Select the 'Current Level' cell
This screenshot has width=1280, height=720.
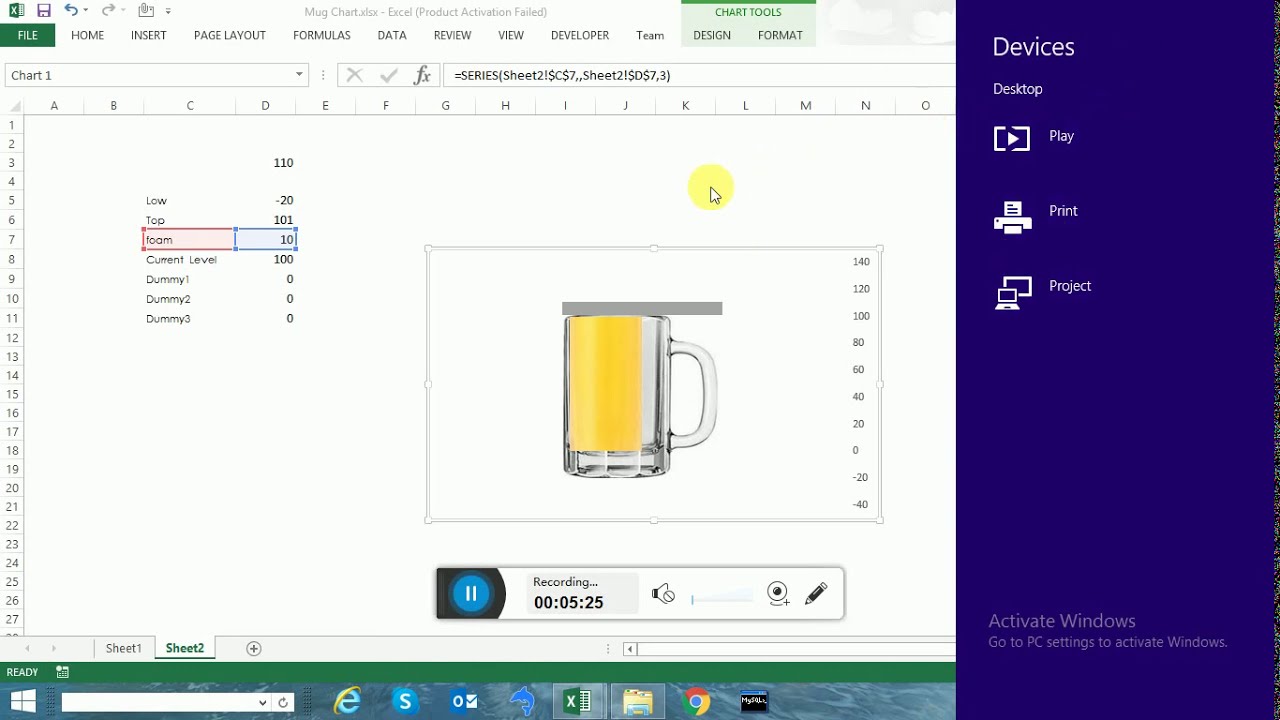[189, 259]
